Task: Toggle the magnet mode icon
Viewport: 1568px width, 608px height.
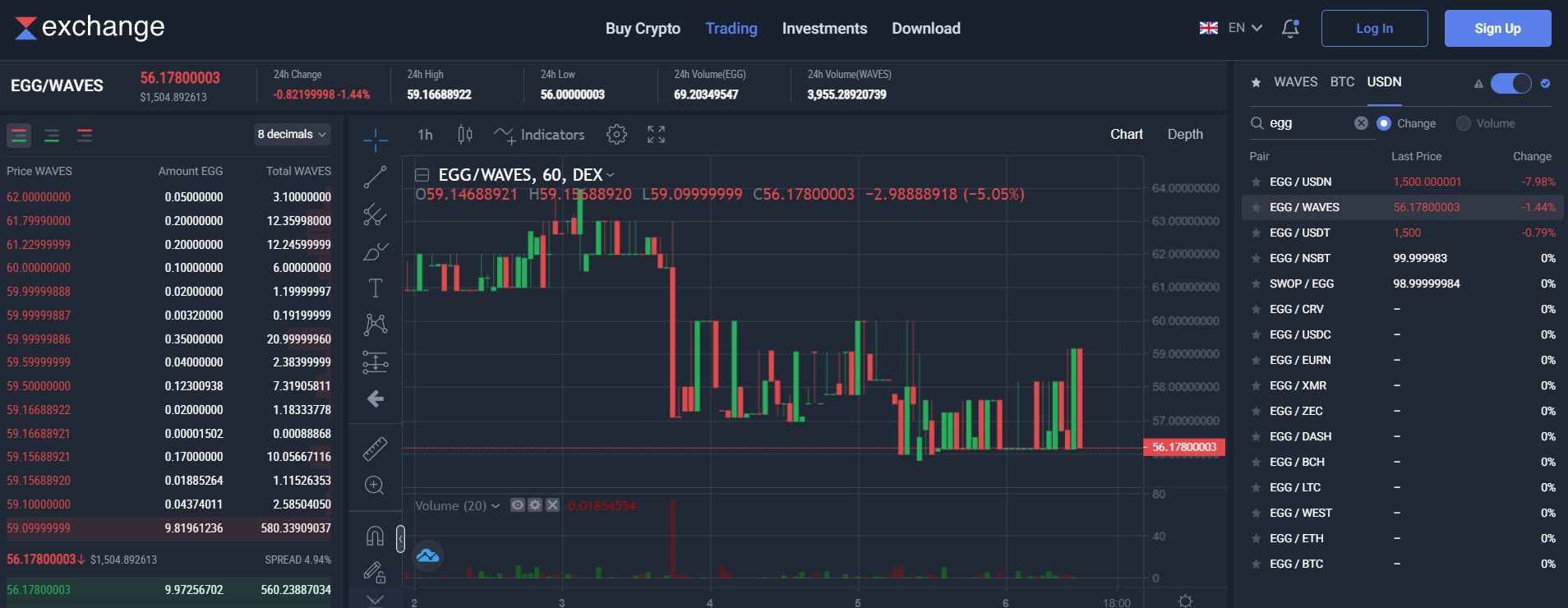Action: (375, 537)
